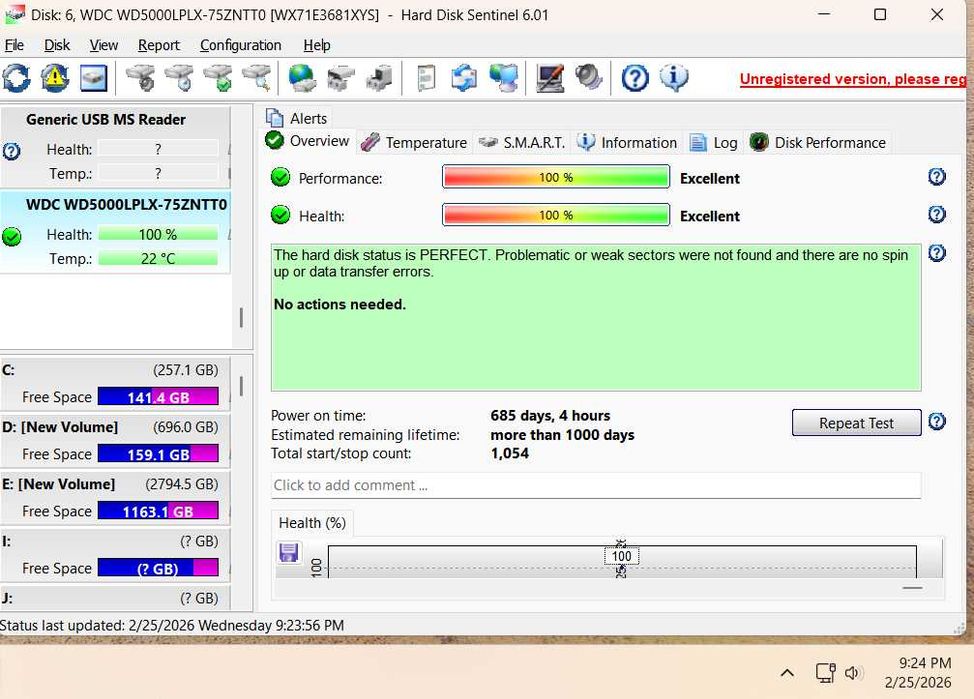
Task: Open the Disk Performance tab
Action: [x=818, y=143]
